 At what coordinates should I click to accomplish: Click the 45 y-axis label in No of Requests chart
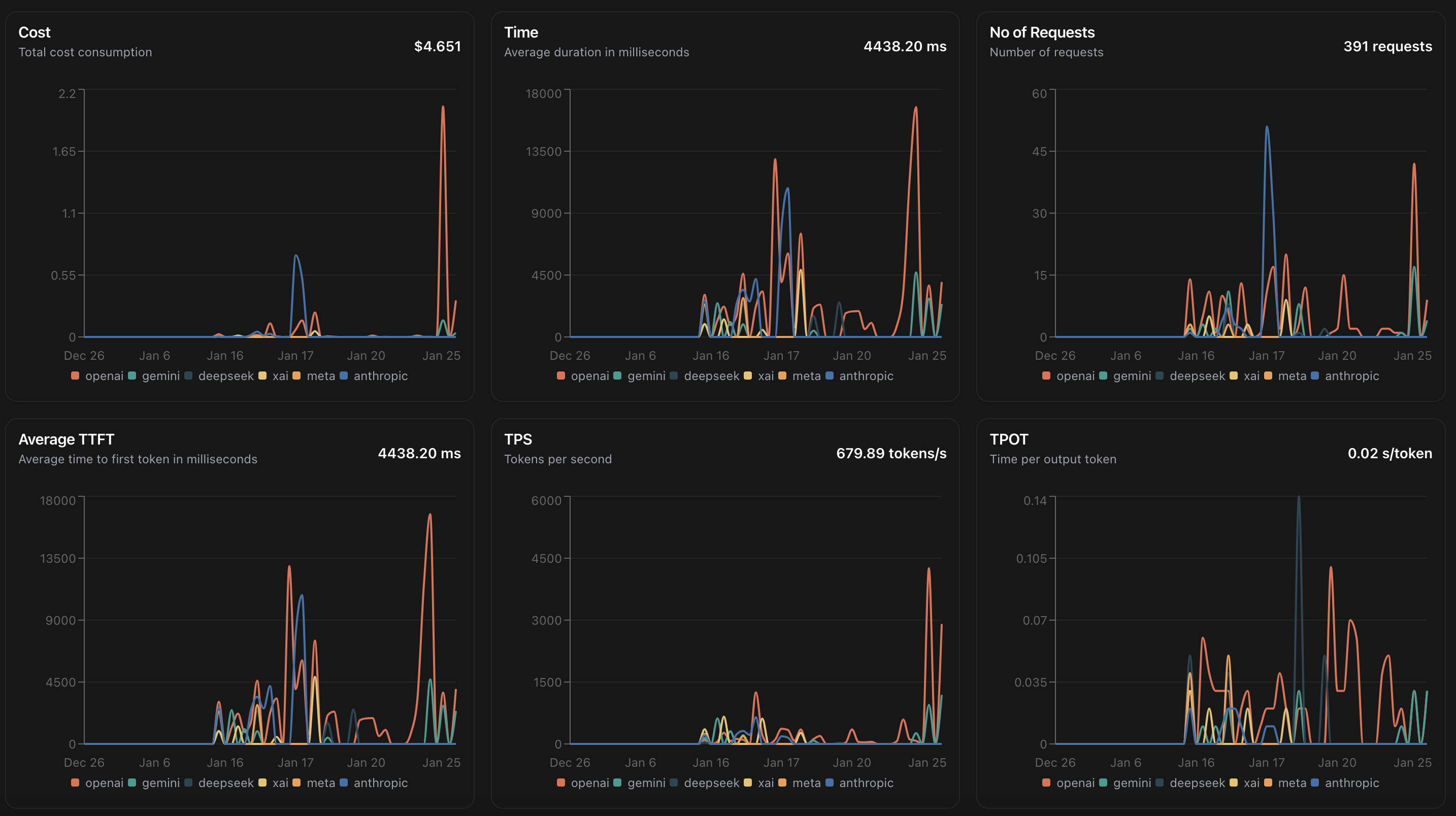pos(1039,151)
